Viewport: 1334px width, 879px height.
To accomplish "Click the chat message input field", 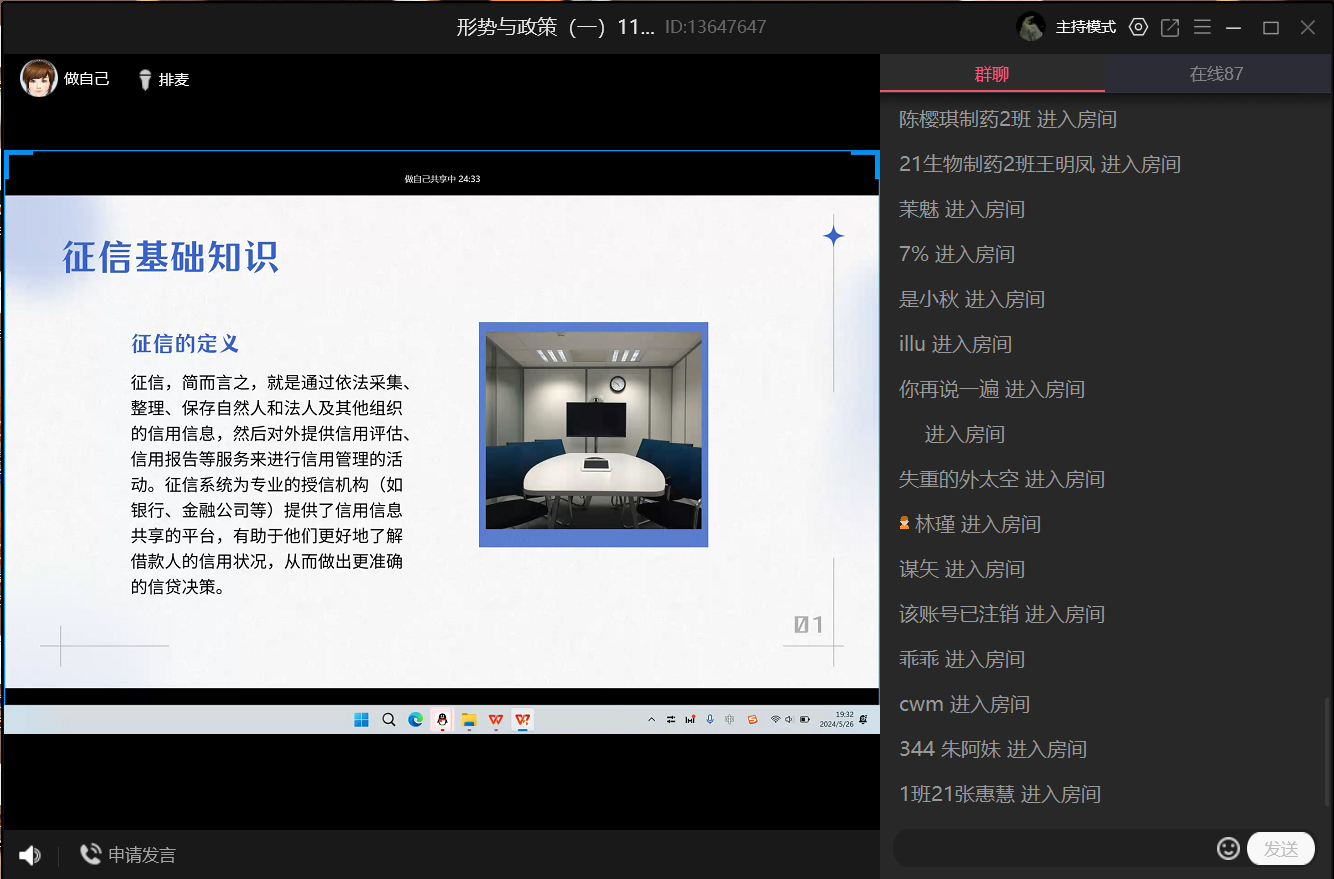I will [1050, 849].
